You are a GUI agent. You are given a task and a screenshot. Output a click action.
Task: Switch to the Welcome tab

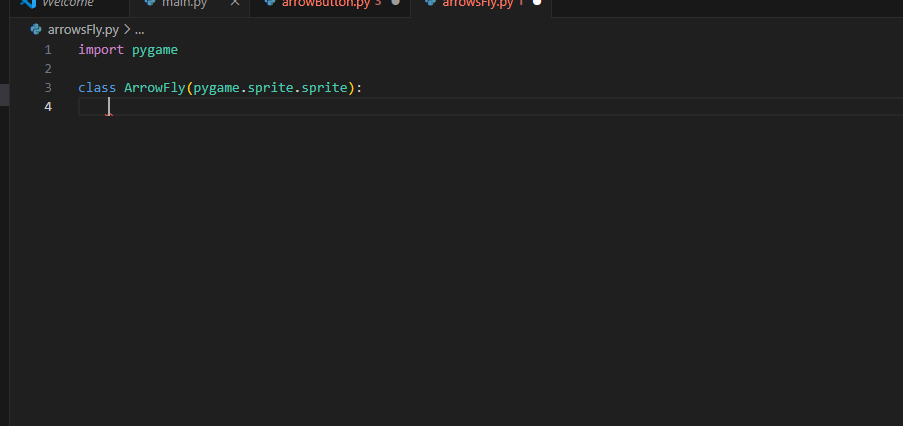pos(67,3)
